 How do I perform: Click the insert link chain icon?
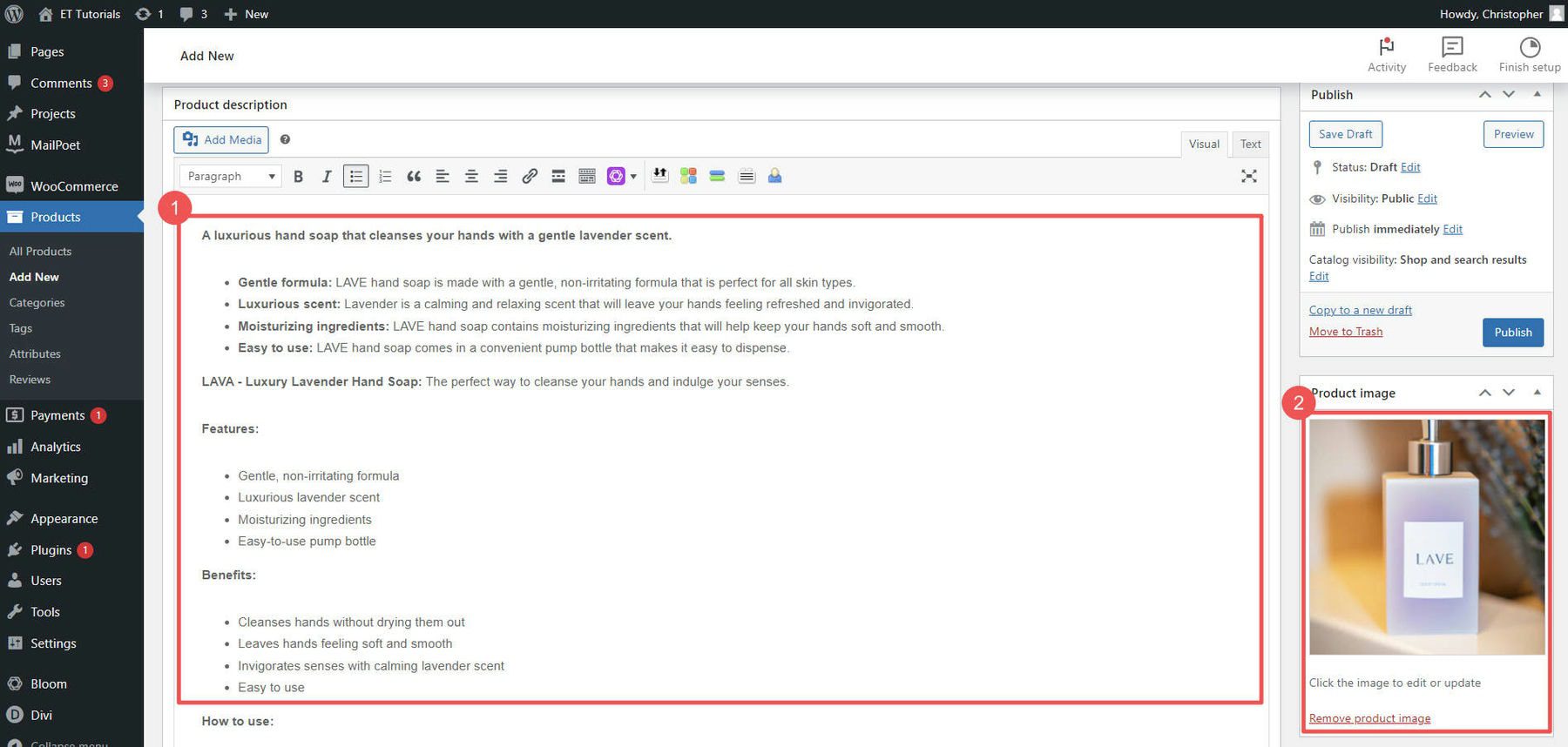(529, 177)
